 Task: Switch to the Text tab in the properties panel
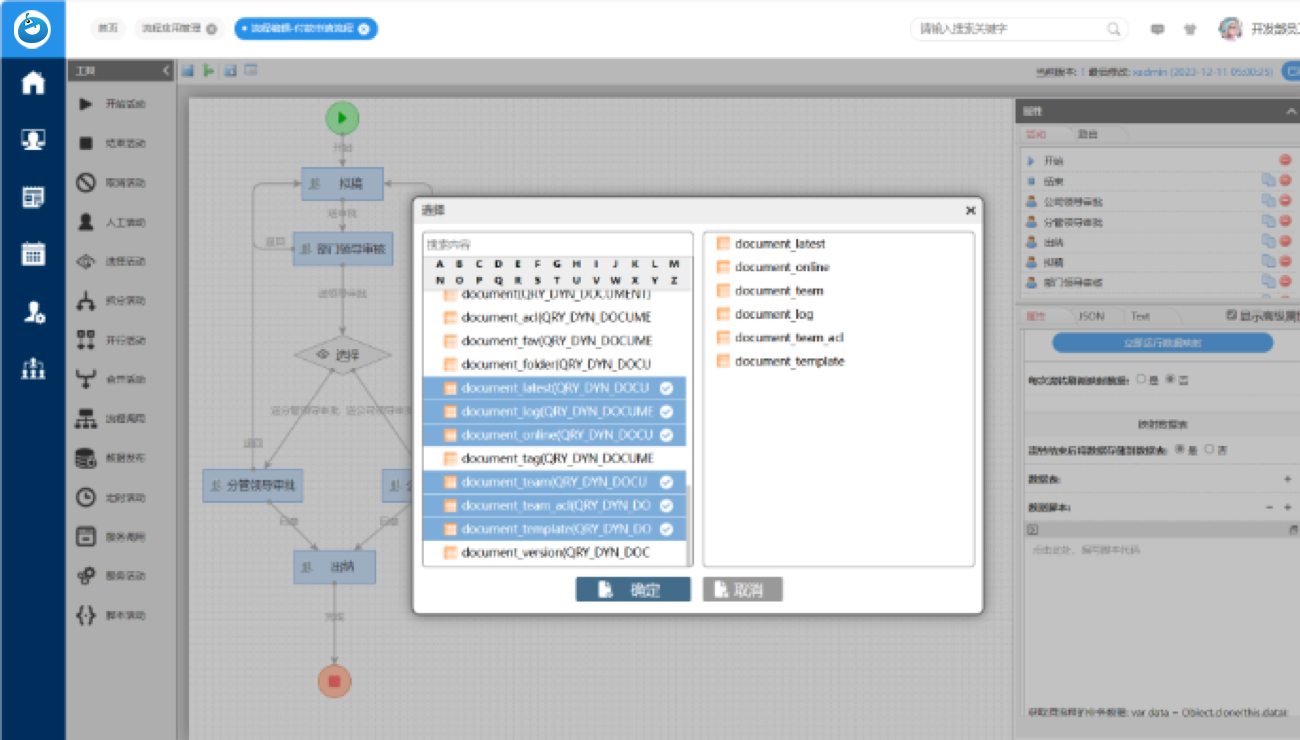pyautogui.click(x=1140, y=316)
